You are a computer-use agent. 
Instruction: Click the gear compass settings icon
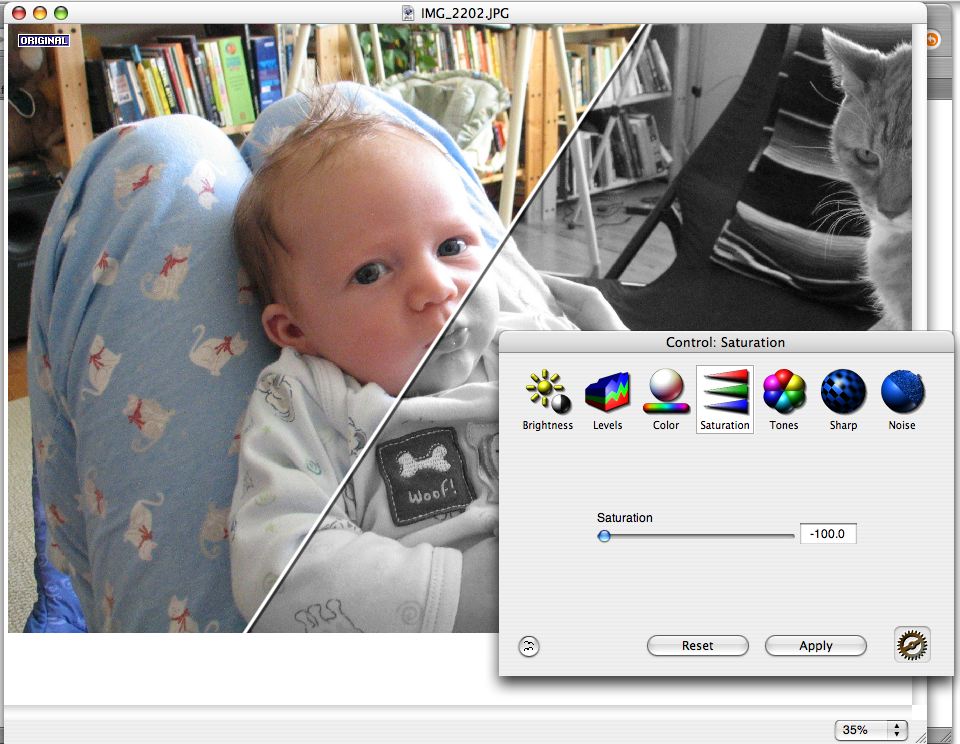pos(912,644)
